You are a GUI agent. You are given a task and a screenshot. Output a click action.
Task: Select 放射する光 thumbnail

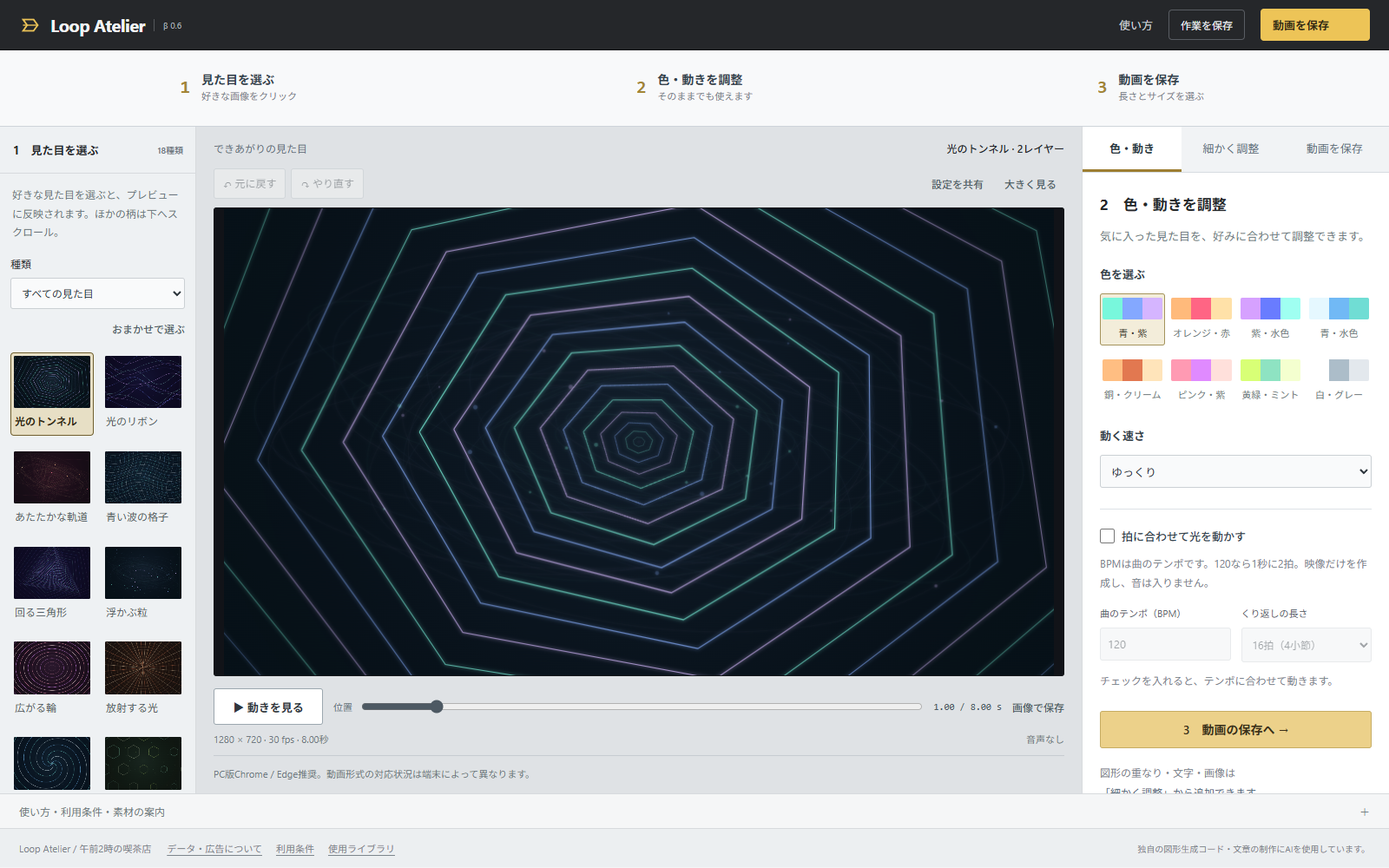(143, 680)
